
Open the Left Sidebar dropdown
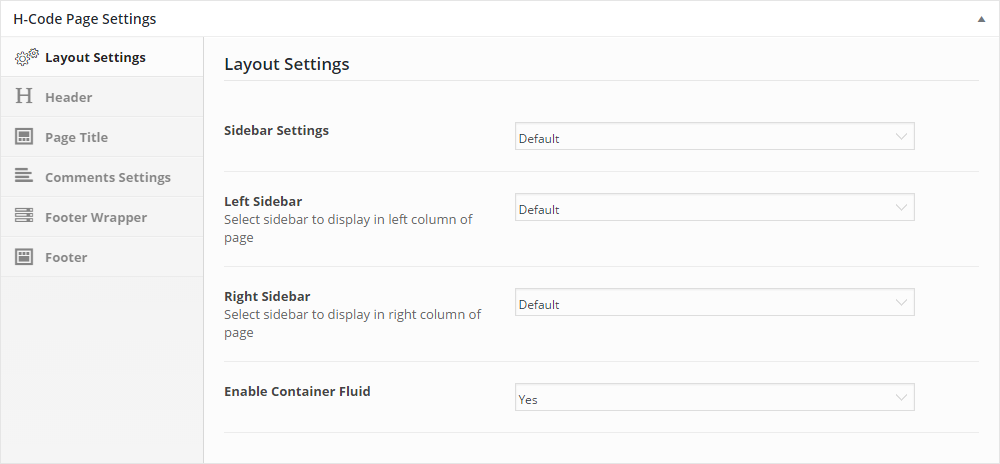714,208
